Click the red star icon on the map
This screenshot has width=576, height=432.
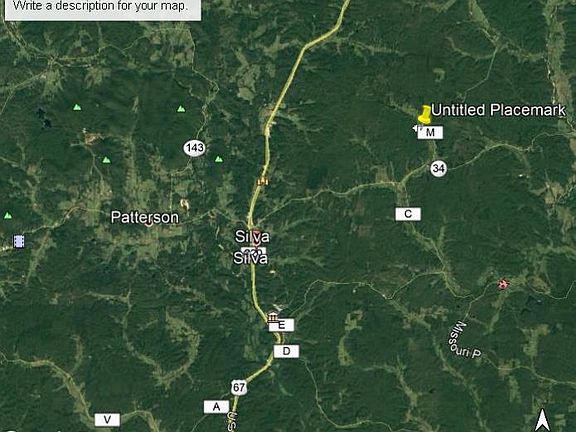pos(503,284)
